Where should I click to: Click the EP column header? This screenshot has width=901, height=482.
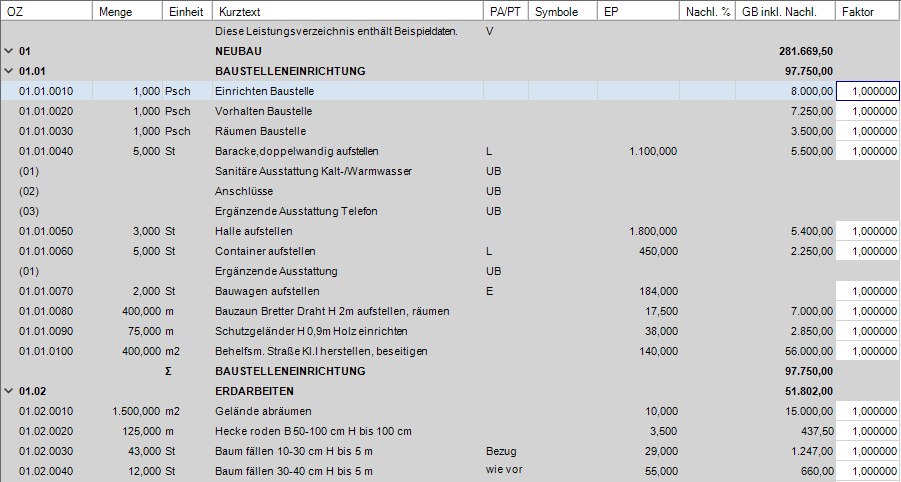tap(638, 11)
